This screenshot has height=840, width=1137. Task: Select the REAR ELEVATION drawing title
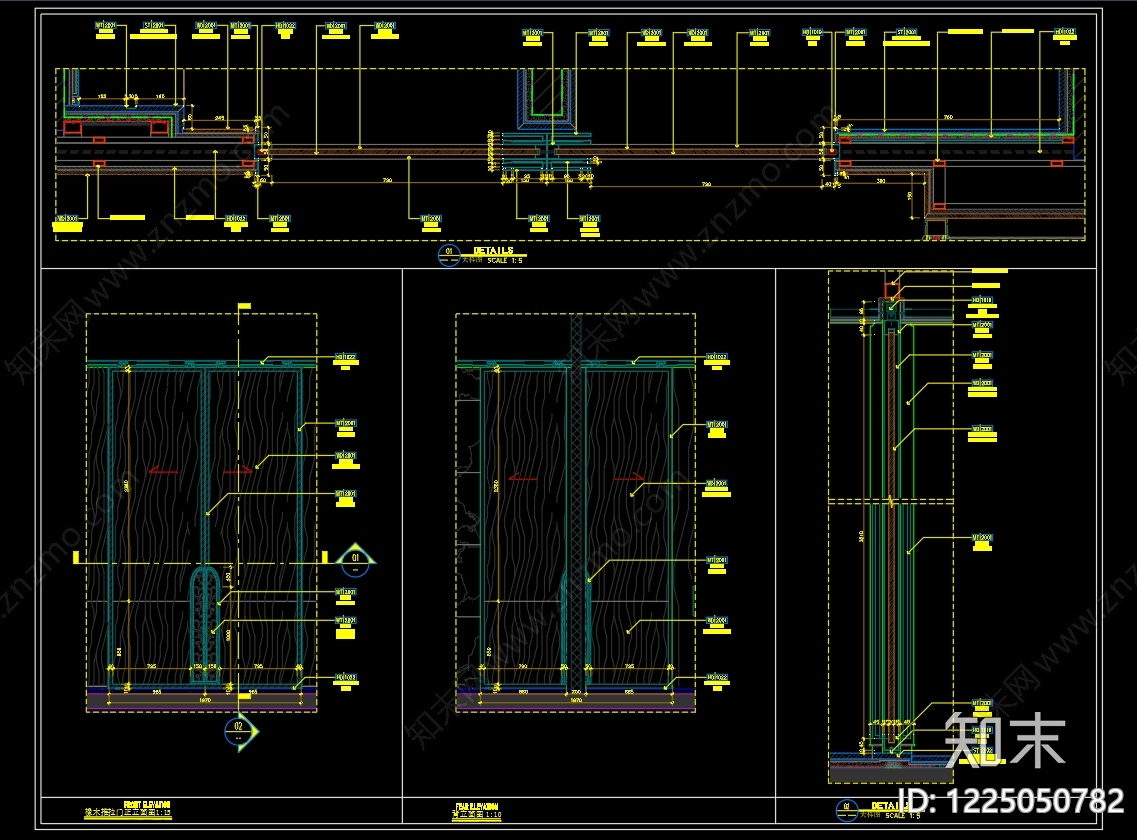[476, 806]
